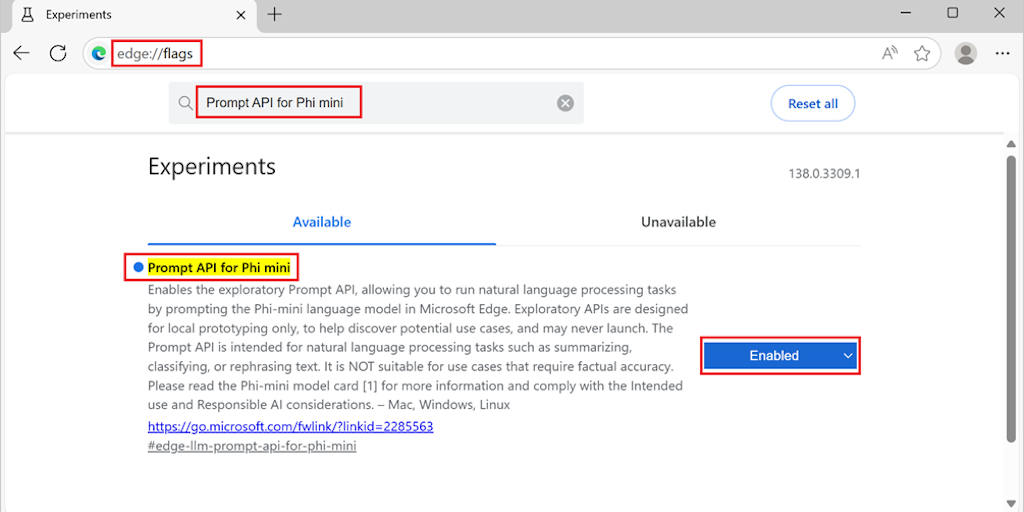Image resolution: width=1024 pixels, height=512 pixels.
Task: Reload the page with the refresh icon
Action: (59, 54)
